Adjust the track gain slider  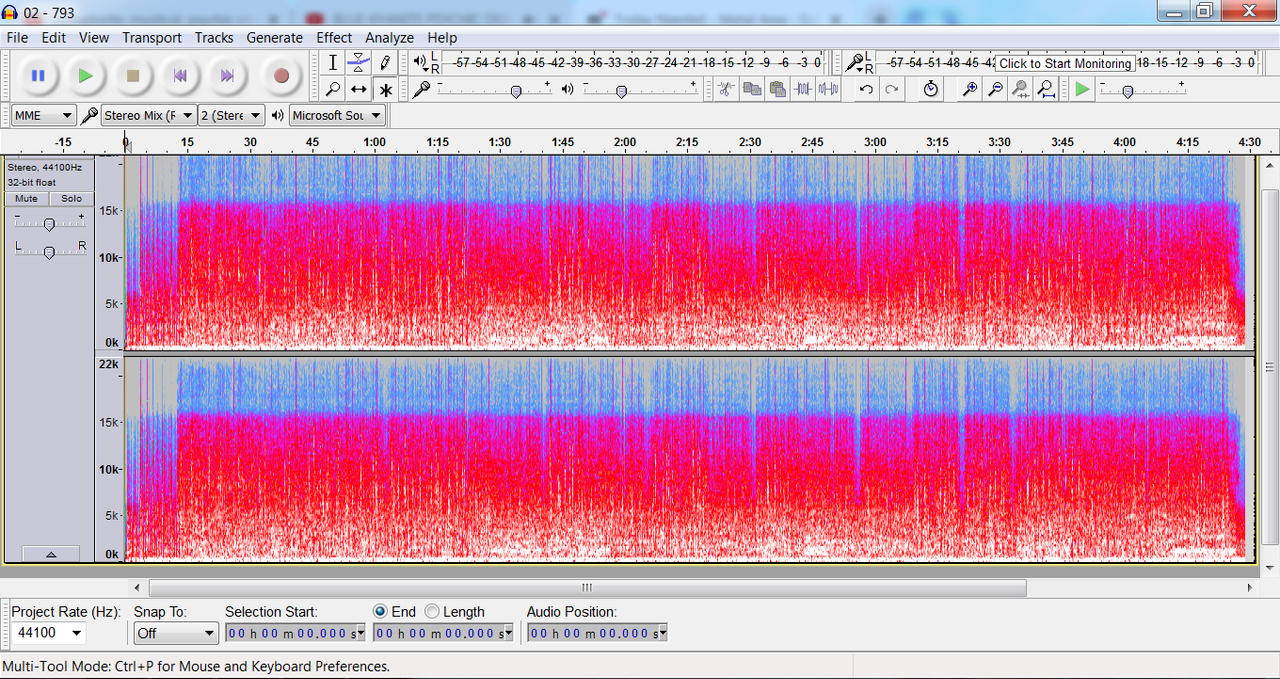coord(48,224)
